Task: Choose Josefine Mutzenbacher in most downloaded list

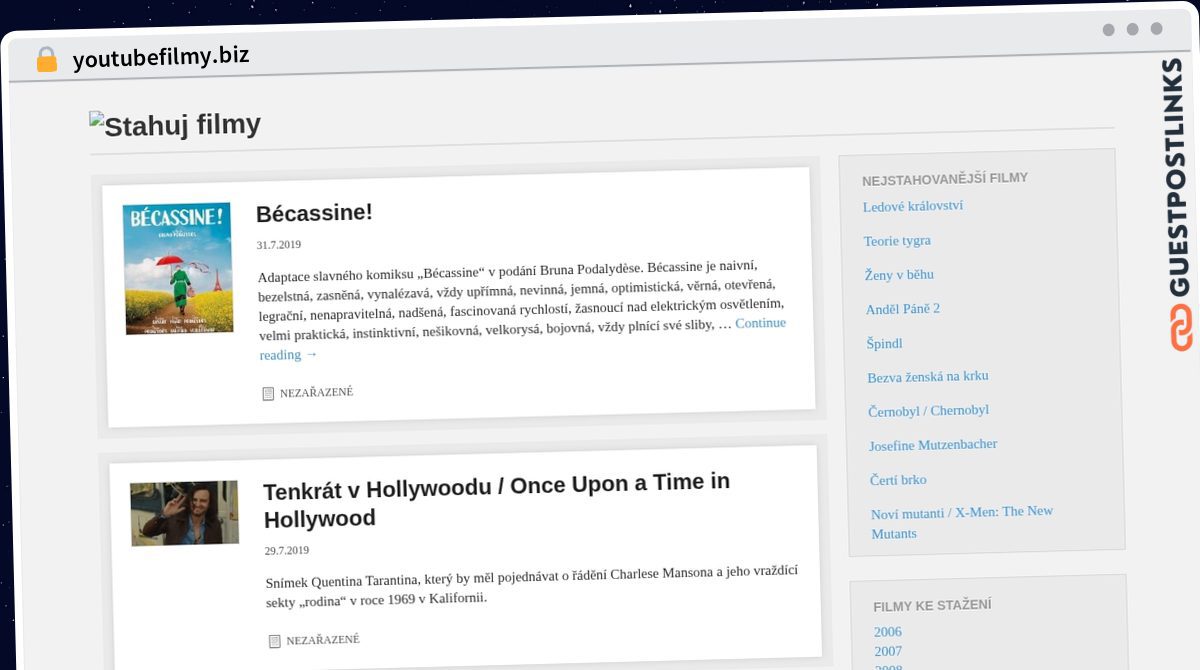Action: [932, 444]
